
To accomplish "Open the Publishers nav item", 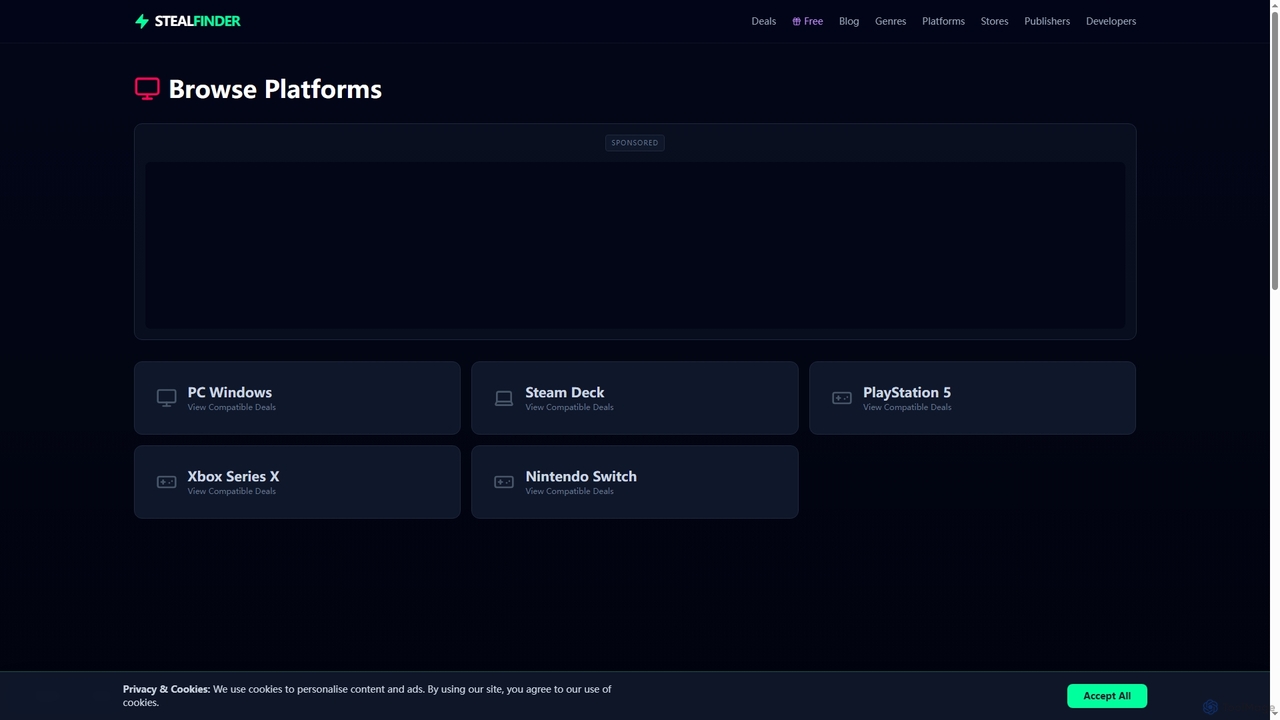I will [x=1047, y=21].
